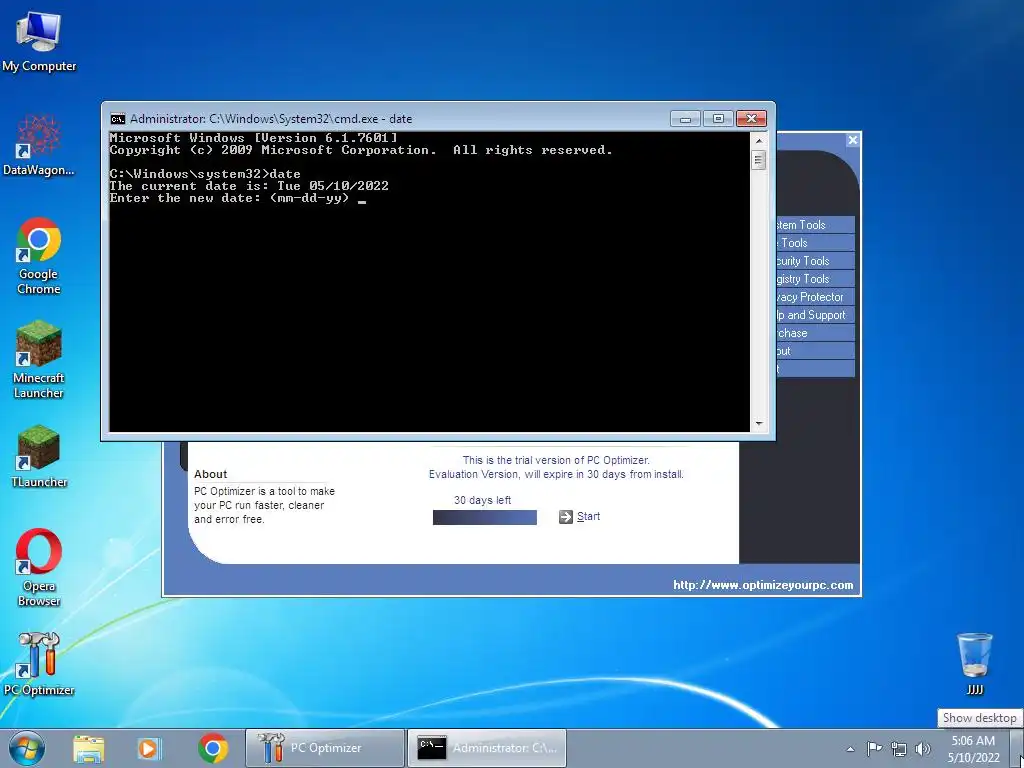
Task: Open DataWagon desktop shortcut
Action: tap(39, 145)
